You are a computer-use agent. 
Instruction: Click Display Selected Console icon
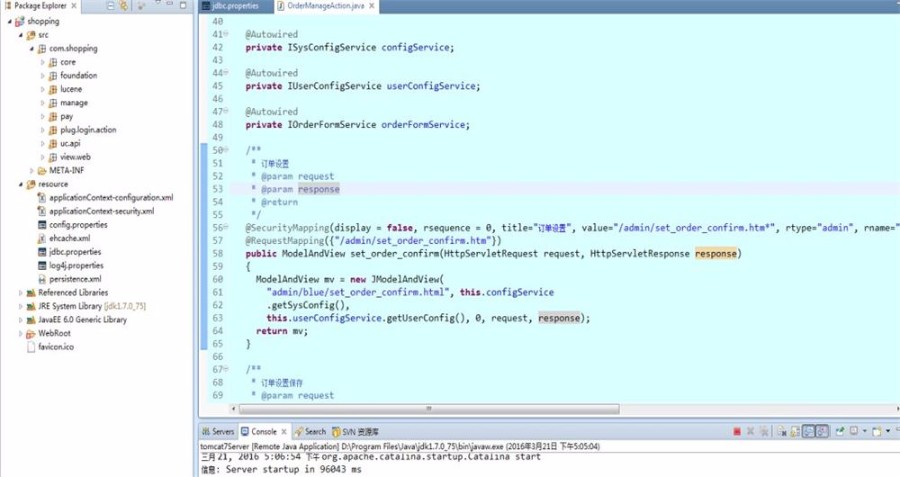pyautogui.click(x=854, y=432)
